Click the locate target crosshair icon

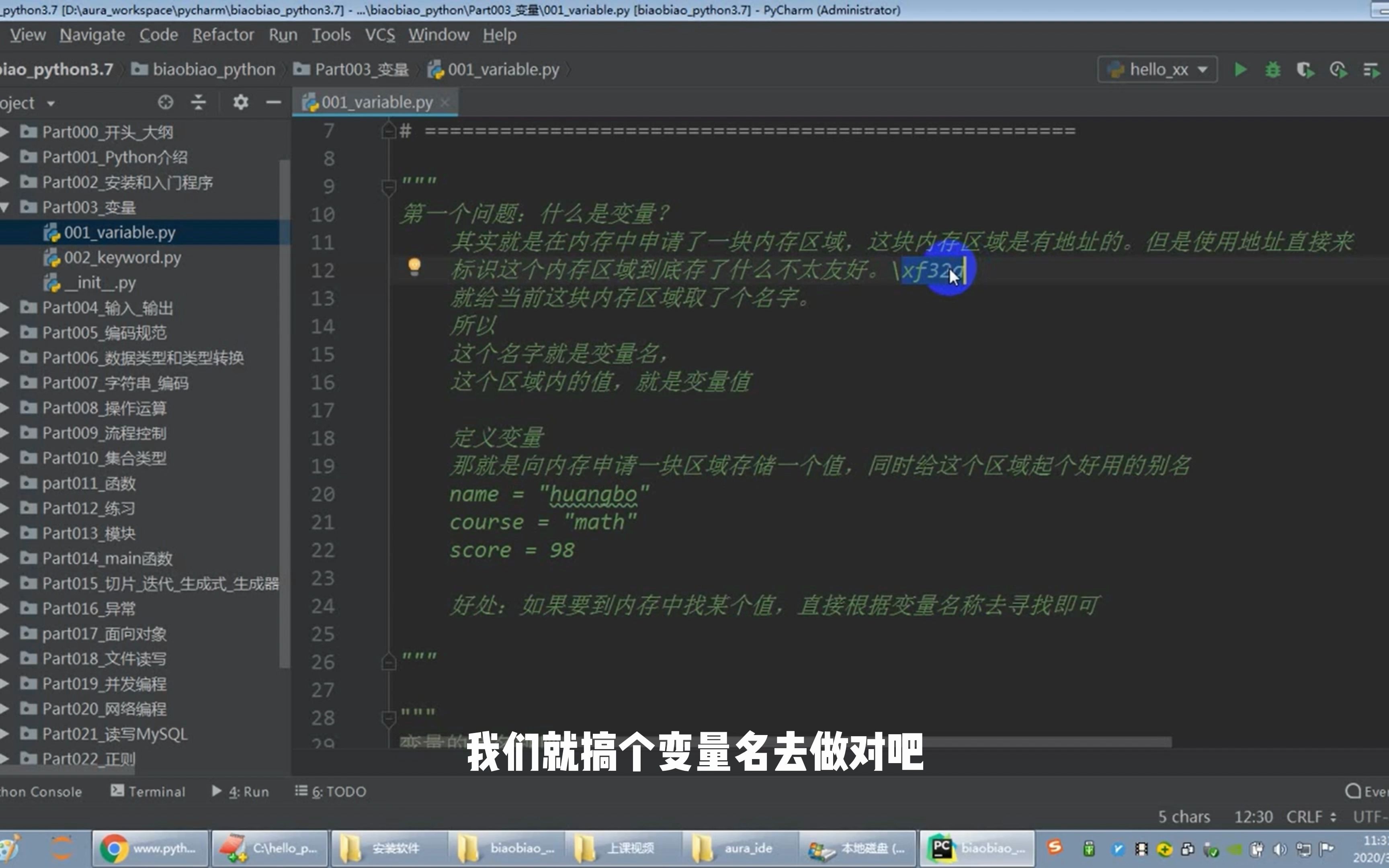165,103
